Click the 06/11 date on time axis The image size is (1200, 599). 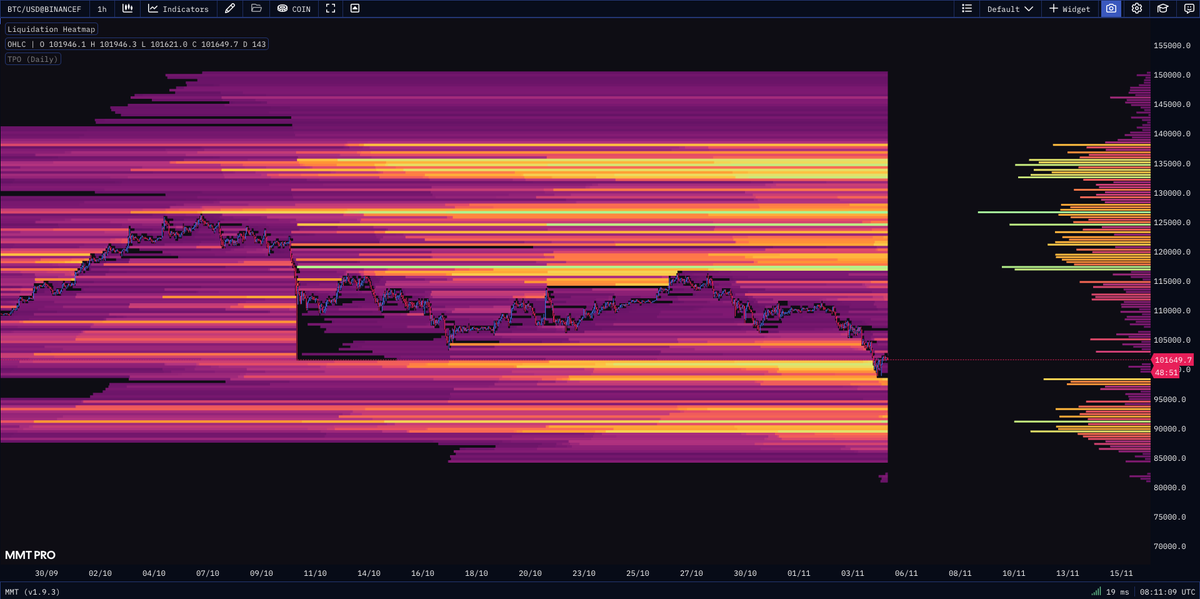907,573
